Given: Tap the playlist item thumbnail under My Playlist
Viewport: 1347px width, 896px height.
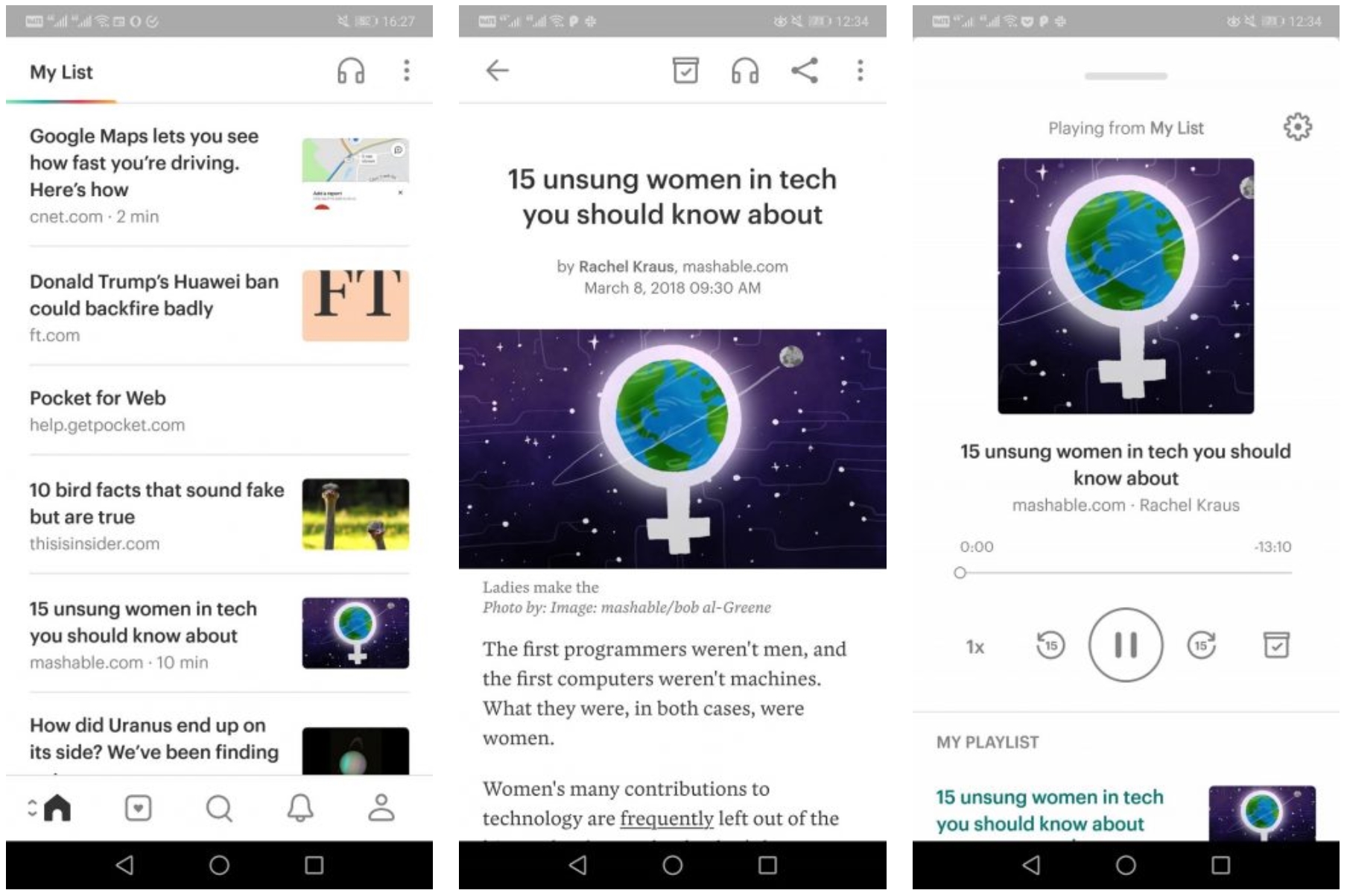Looking at the screenshot, I should (1262, 813).
